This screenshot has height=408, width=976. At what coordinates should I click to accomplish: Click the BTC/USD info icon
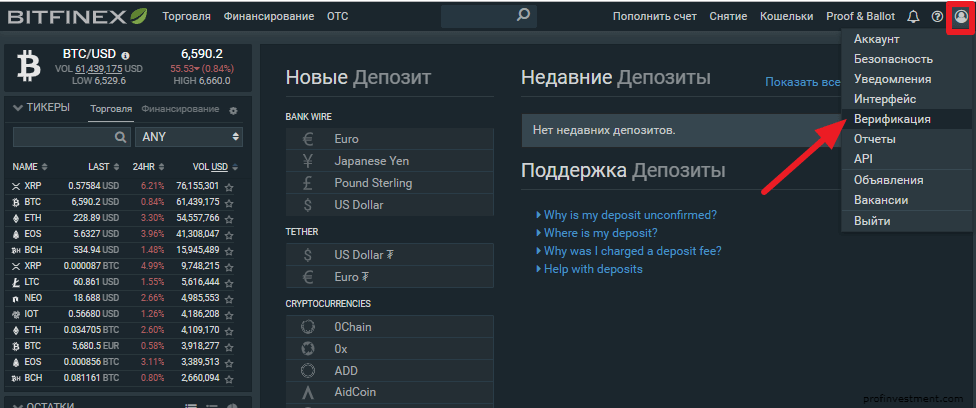(126, 55)
